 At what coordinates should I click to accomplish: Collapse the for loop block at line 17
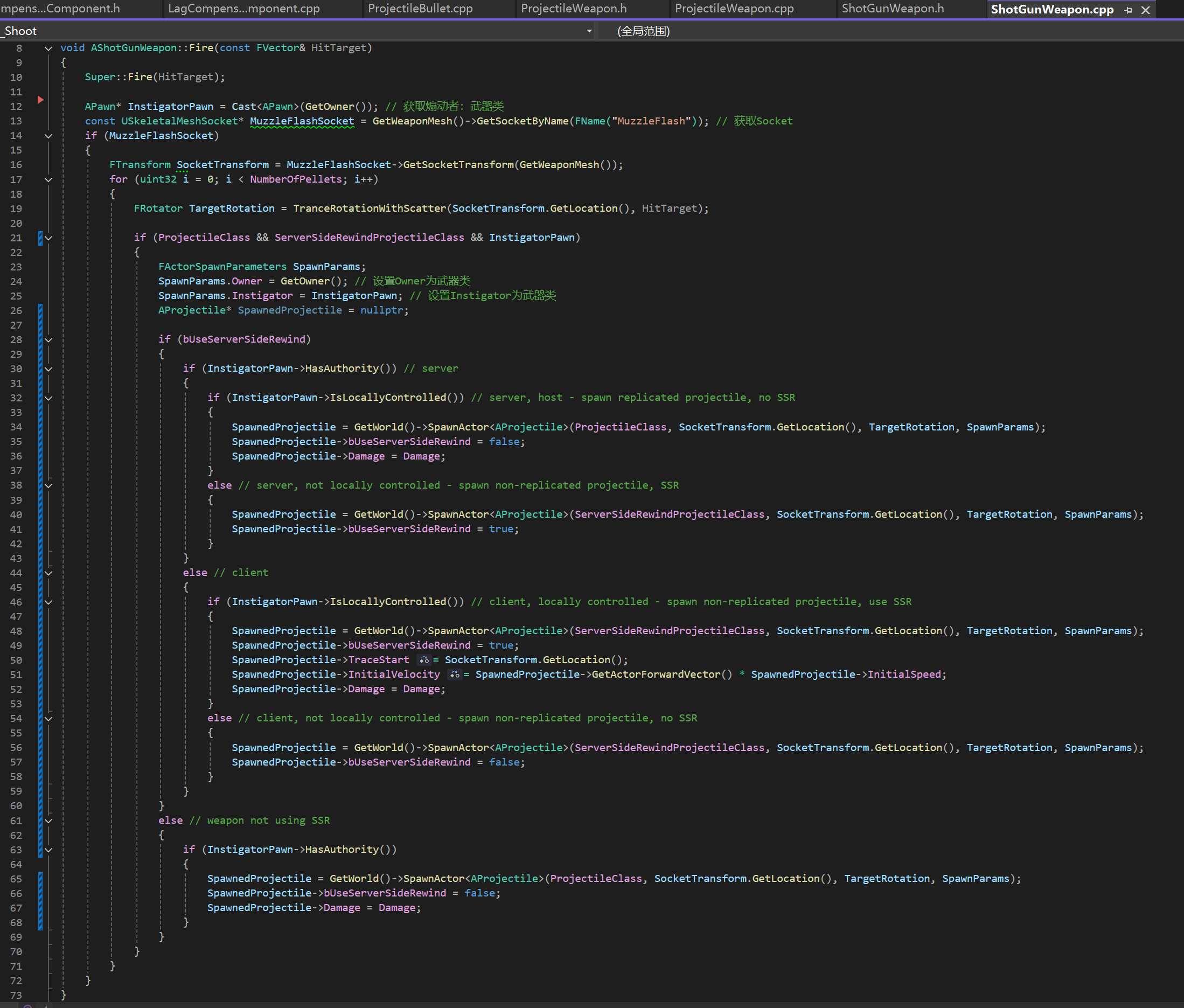(48, 179)
